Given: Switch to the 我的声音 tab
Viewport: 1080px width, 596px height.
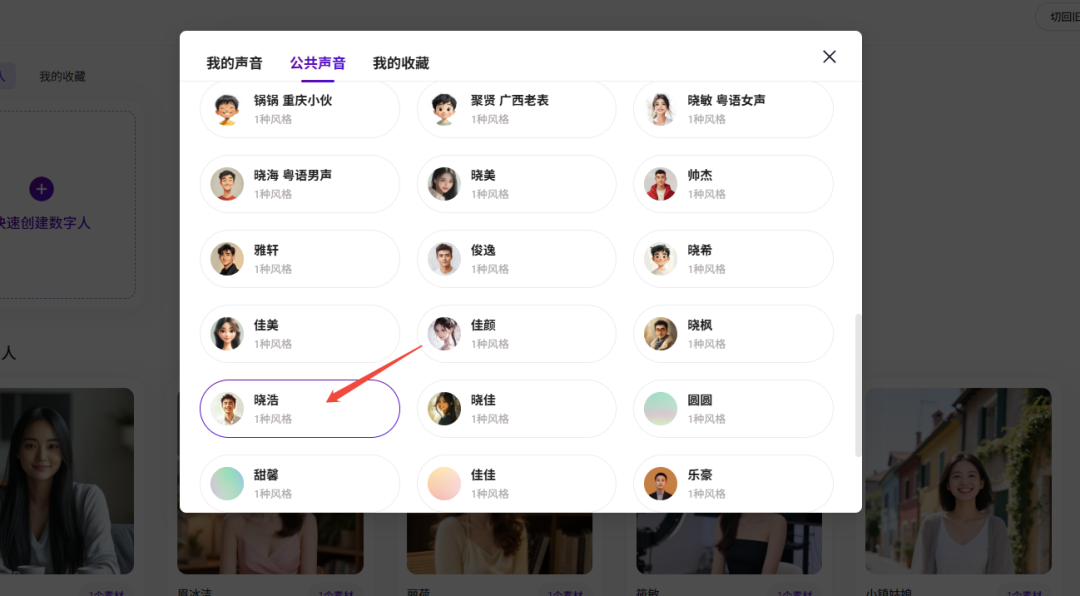Looking at the screenshot, I should [x=234, y=63].
